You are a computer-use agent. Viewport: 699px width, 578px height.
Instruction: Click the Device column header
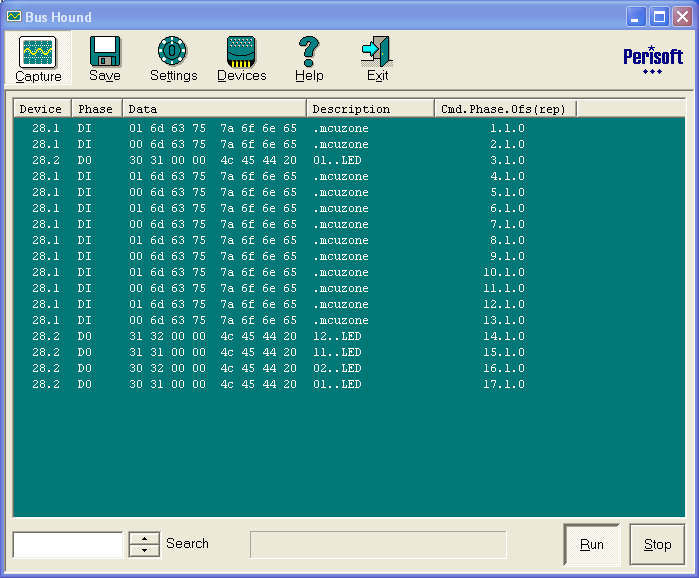42,109
